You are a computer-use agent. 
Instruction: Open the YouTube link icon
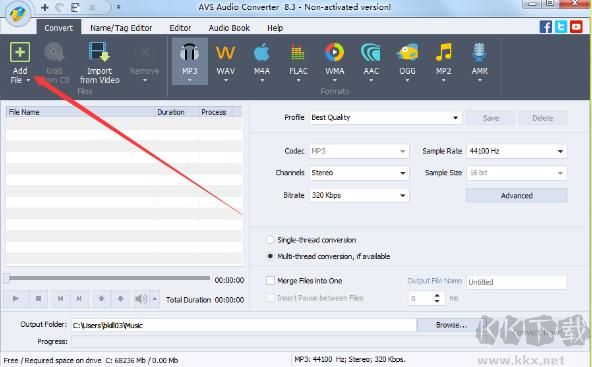[x=576, y=27]
